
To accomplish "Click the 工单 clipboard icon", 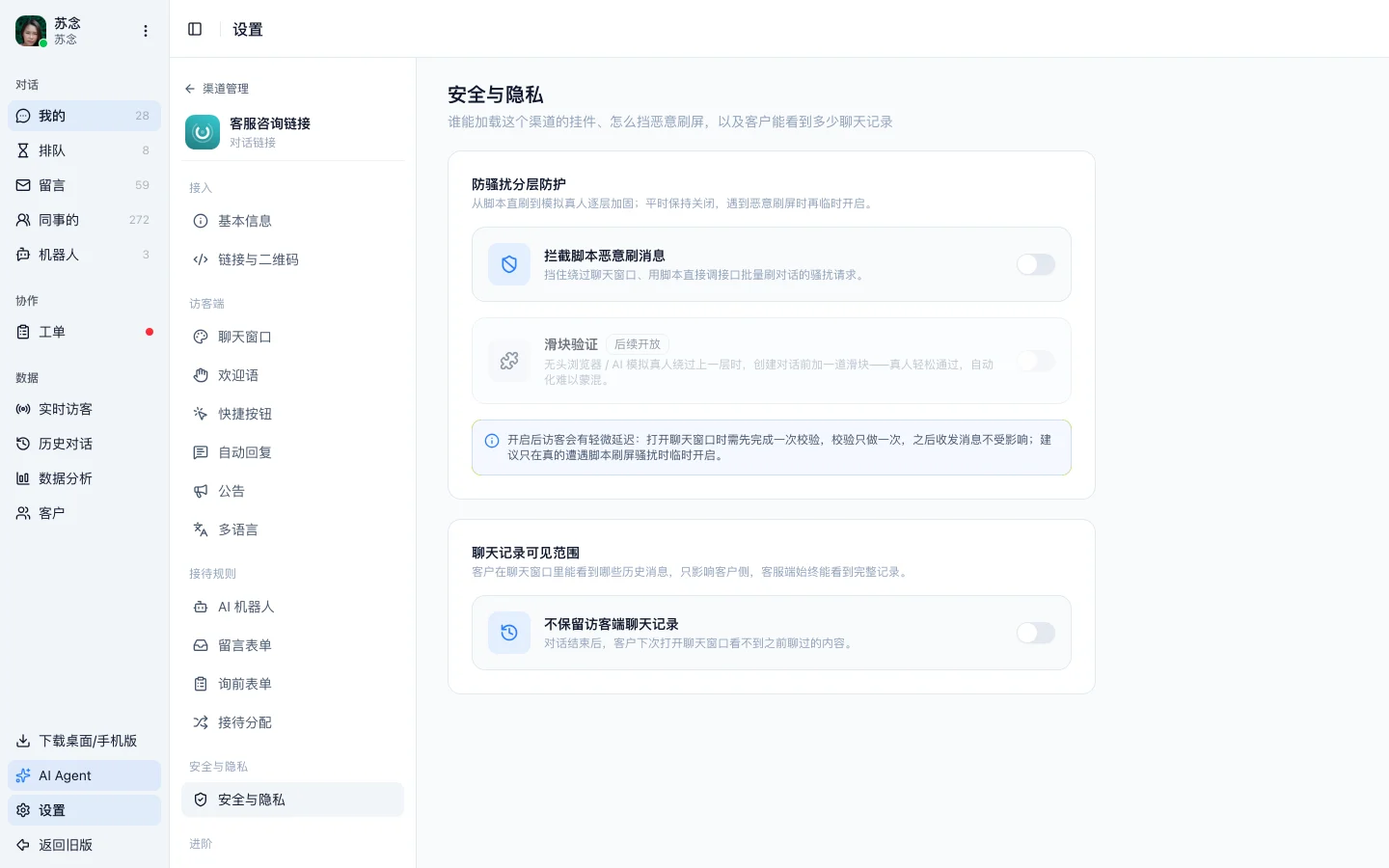I will (x=23, y=332).
